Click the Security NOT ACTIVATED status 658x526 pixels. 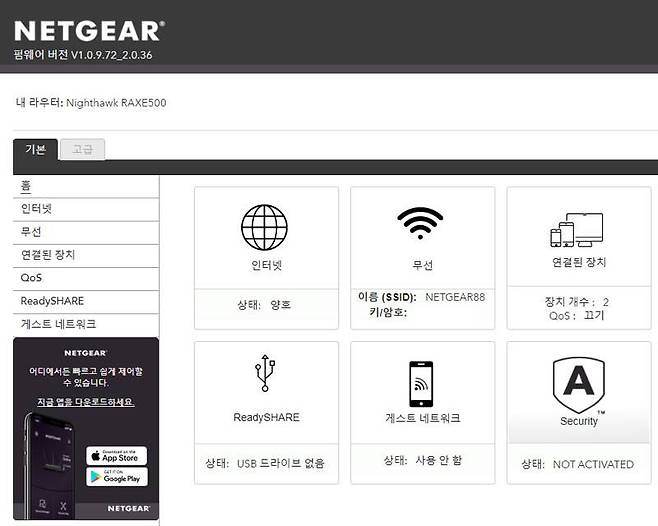(x=592, y=464)
